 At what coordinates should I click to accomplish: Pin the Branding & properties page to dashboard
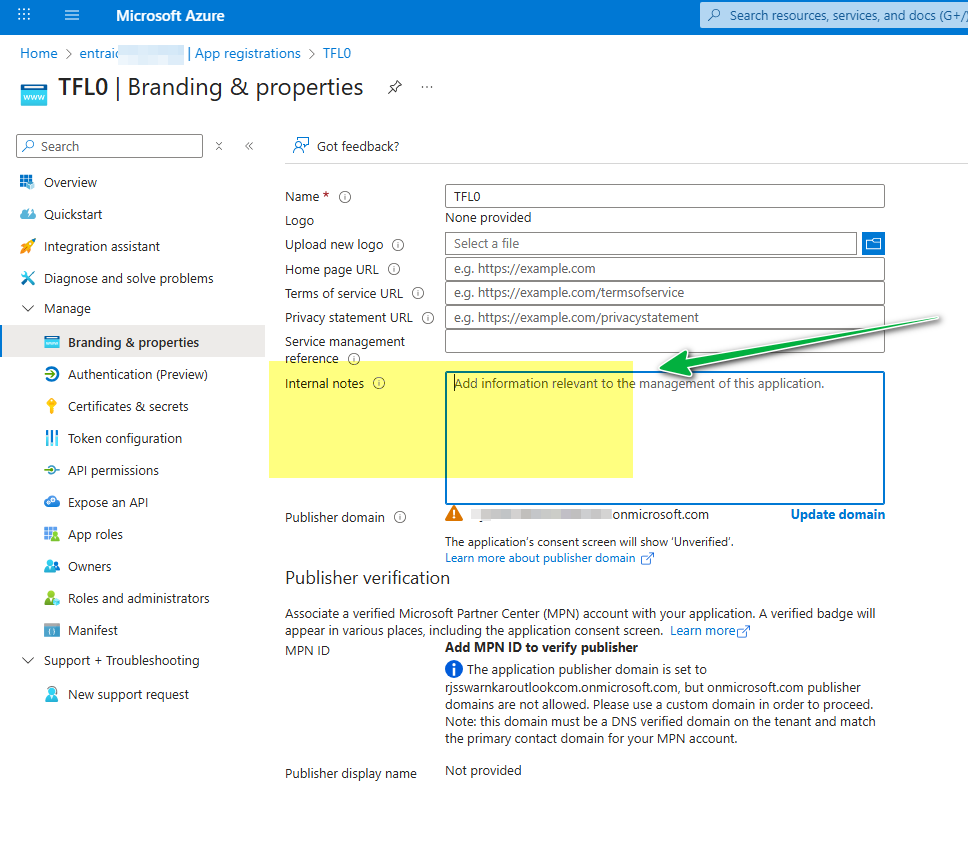coord(394,87)
